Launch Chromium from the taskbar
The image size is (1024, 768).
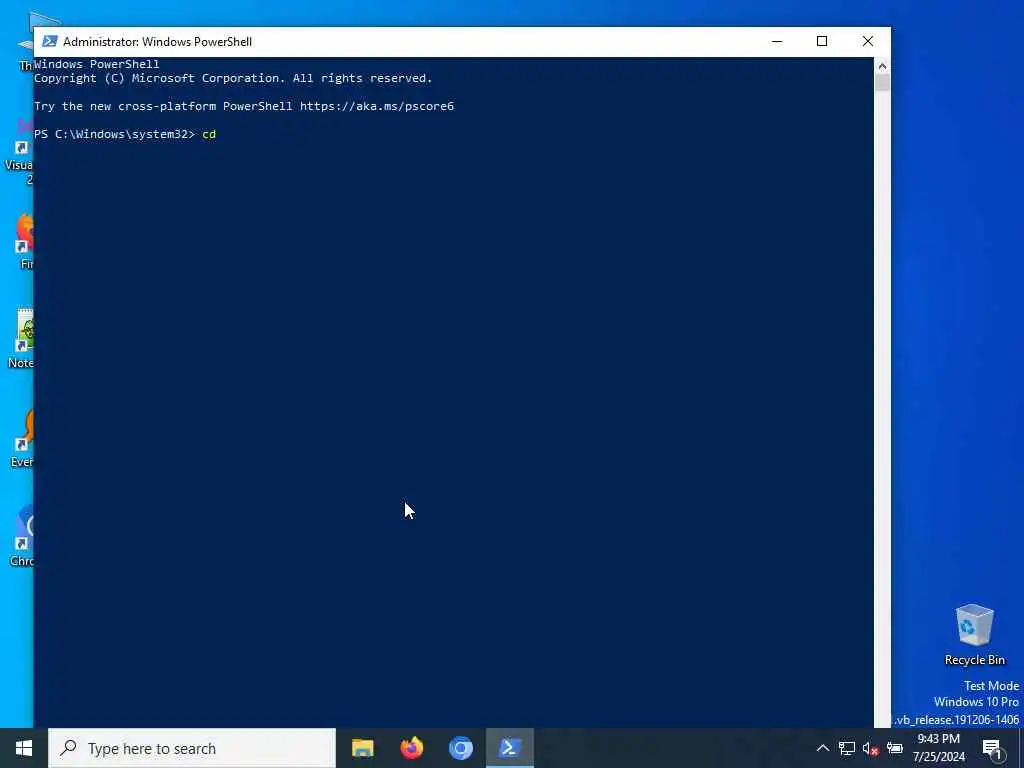click(x=460, y=748)
